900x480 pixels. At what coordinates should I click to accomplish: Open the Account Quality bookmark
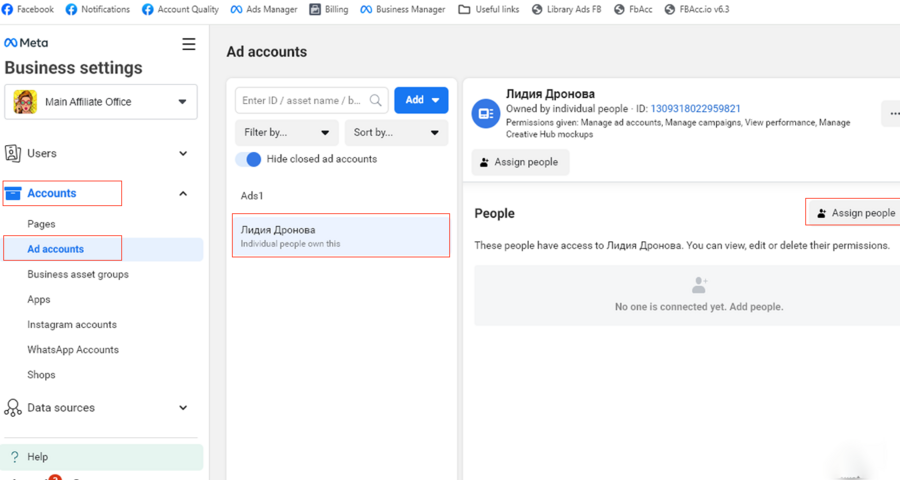coord(180,9)
